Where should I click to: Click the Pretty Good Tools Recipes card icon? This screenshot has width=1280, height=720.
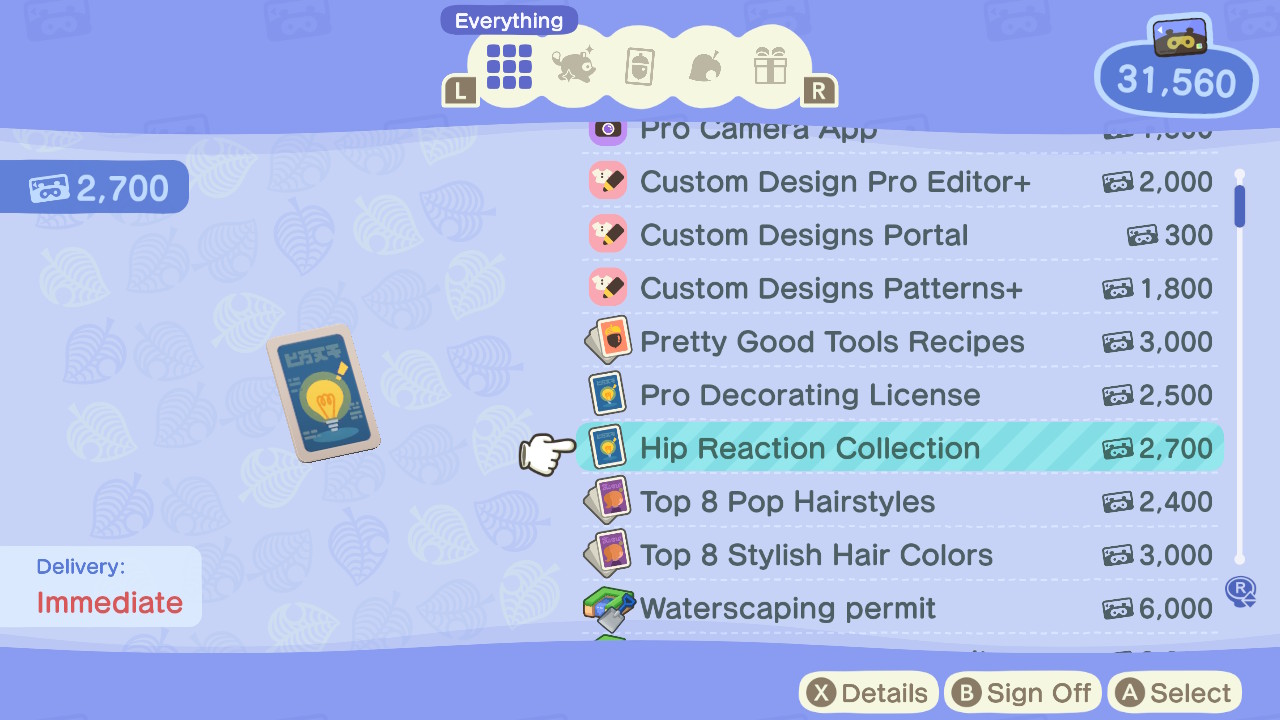(608, 341)
